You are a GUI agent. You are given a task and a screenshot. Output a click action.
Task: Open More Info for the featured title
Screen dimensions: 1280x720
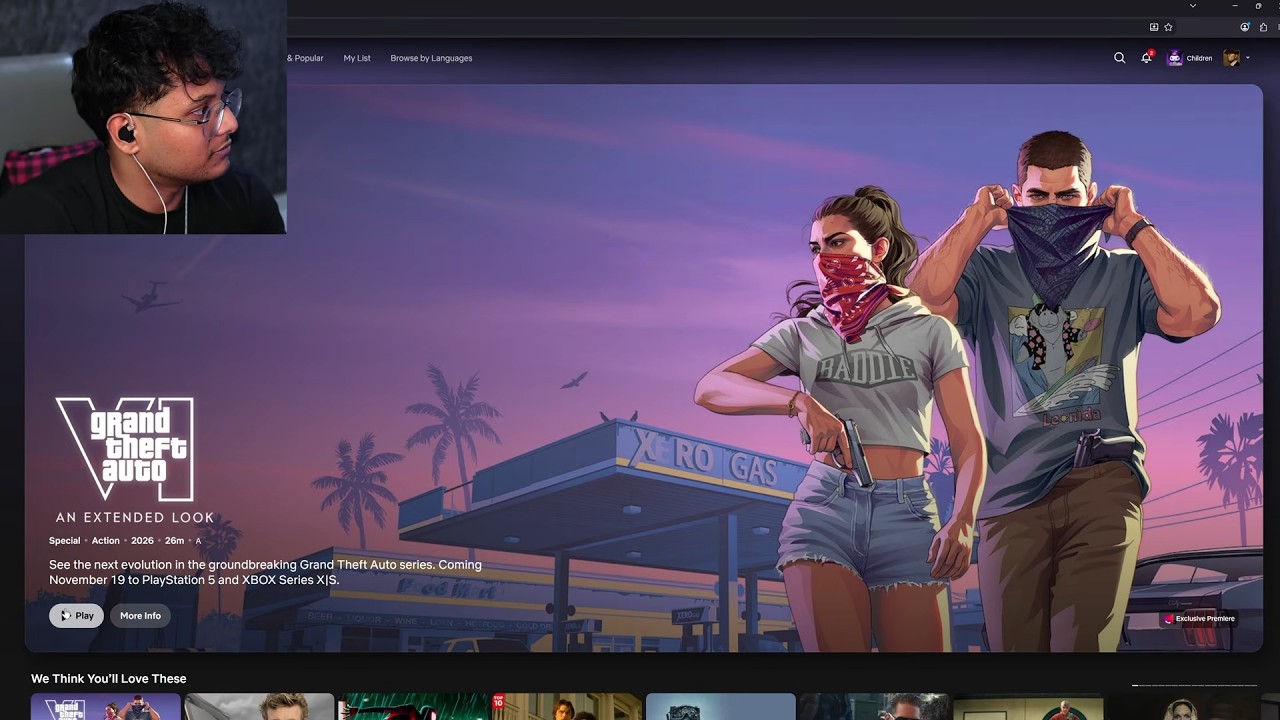(140, 616)
